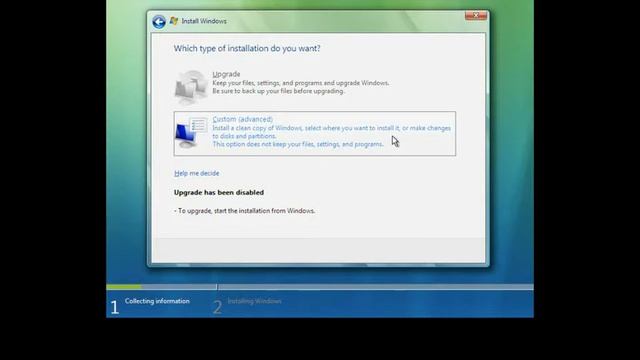Image resolution: width=640 pixels, height=360 pixels.
Task: Click 'This option does not keep your files' text
Action: [298, 144]
